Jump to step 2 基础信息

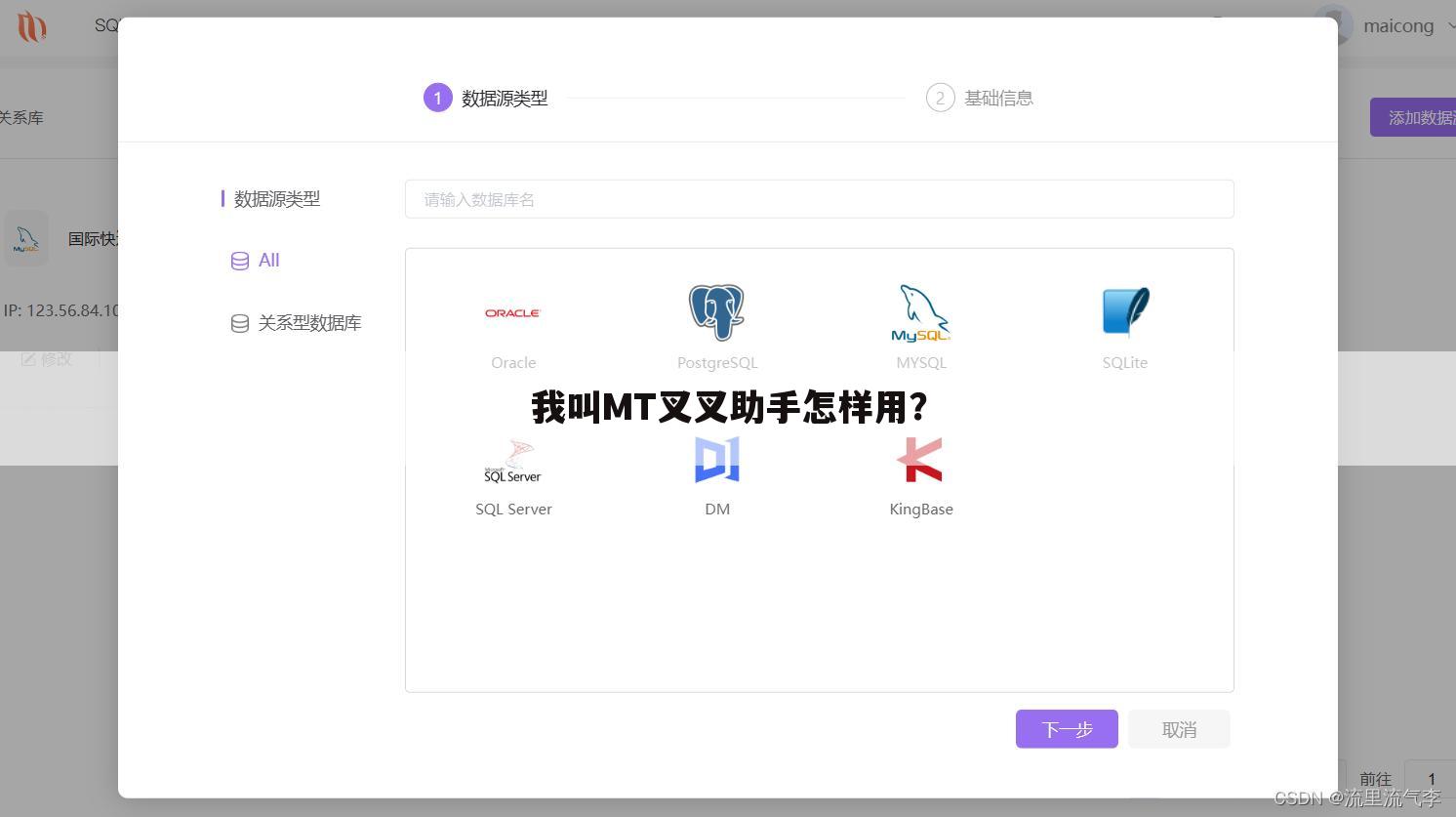coord(980,98)
